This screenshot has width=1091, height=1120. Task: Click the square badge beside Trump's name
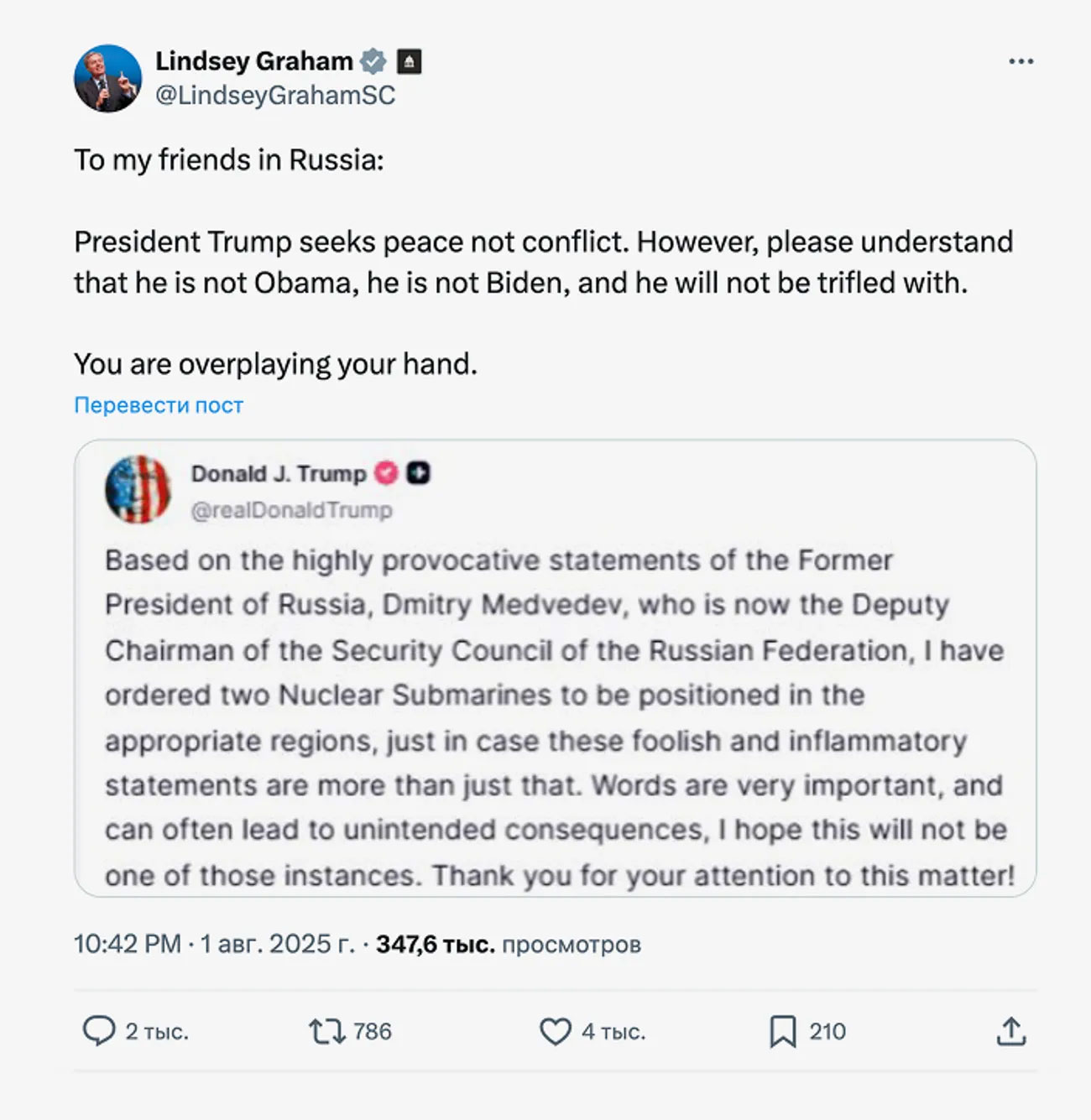coord(418,473)
